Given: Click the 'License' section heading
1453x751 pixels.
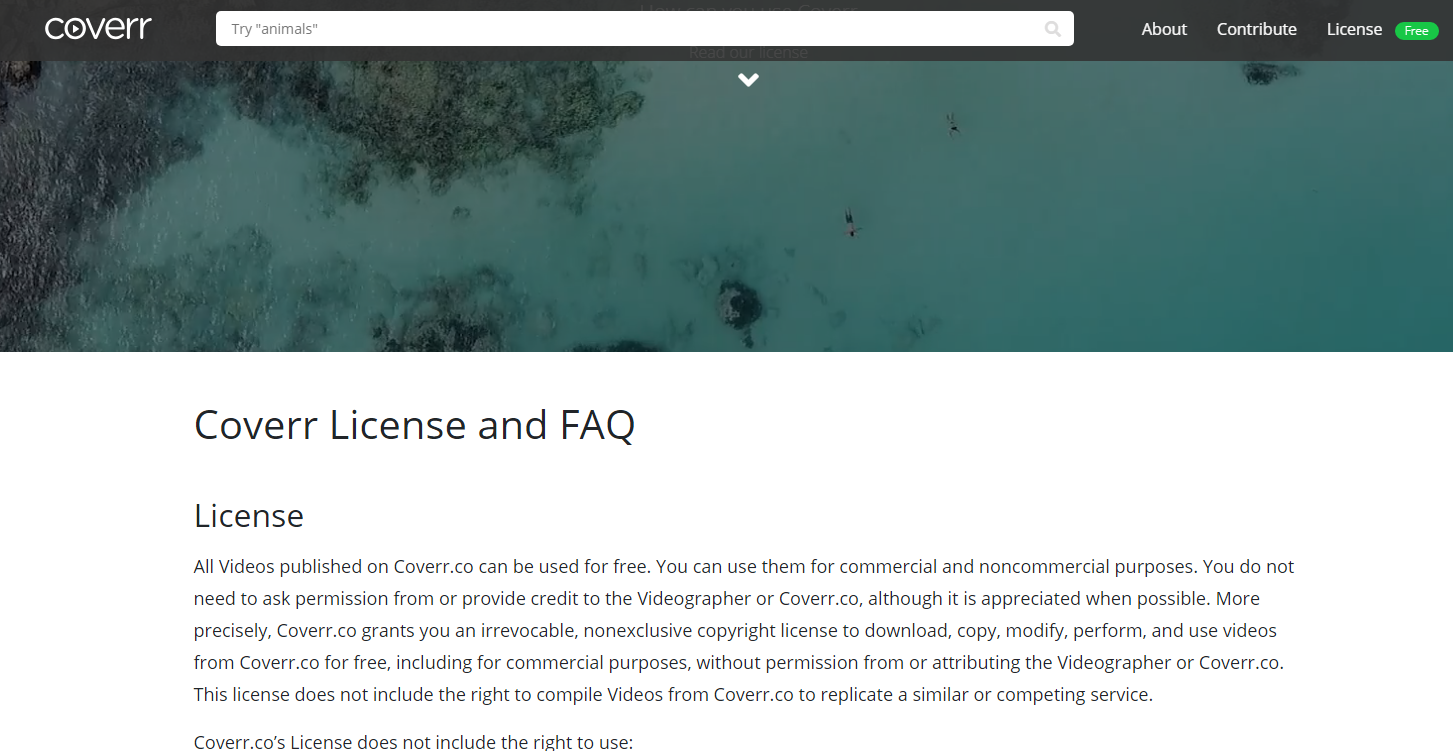Looking at the screenshot, I should [249, 516].
